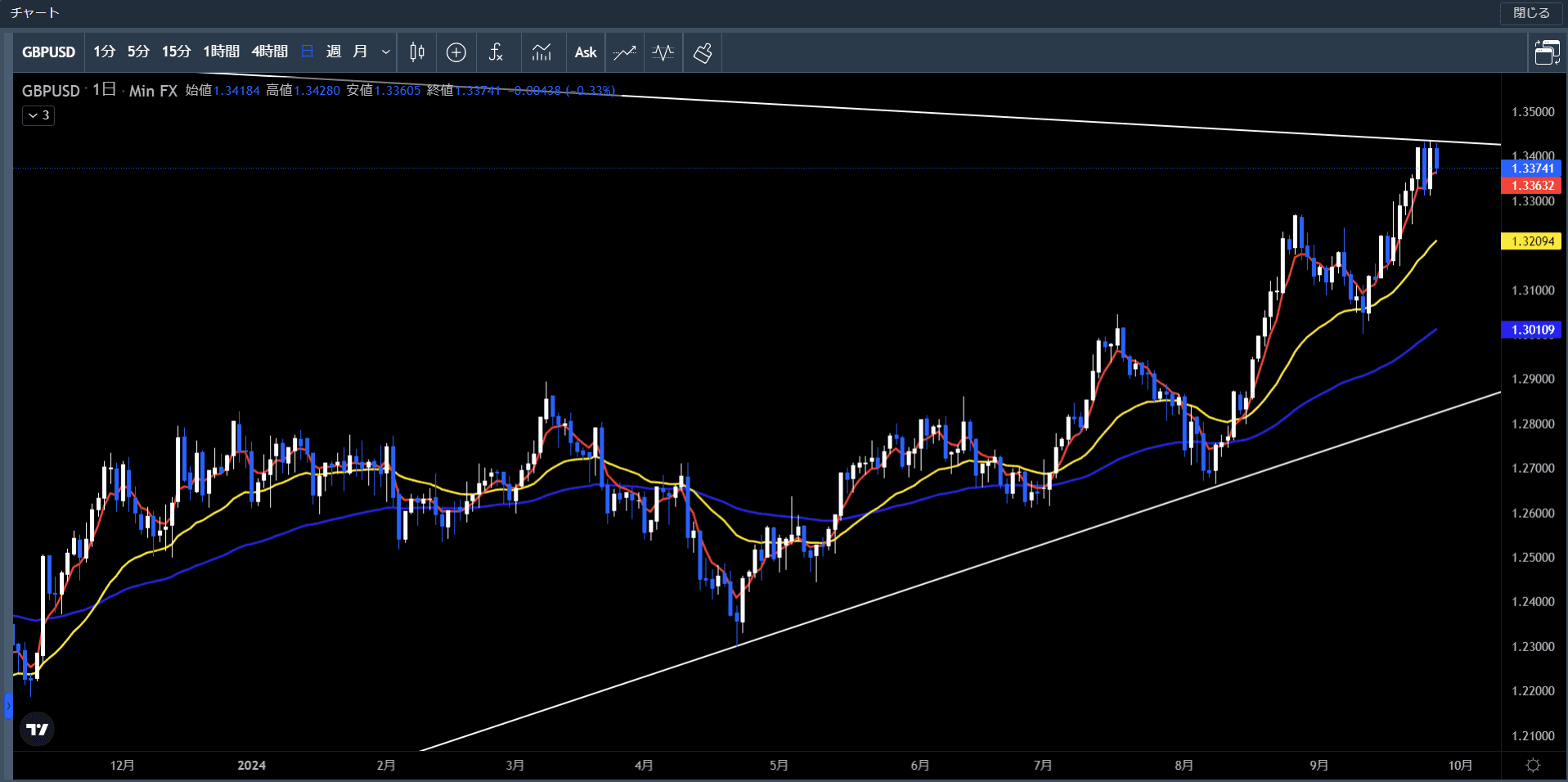Click the 3月 label on time axis
Screen dimensions: 1568x782
tap(514, 766)
